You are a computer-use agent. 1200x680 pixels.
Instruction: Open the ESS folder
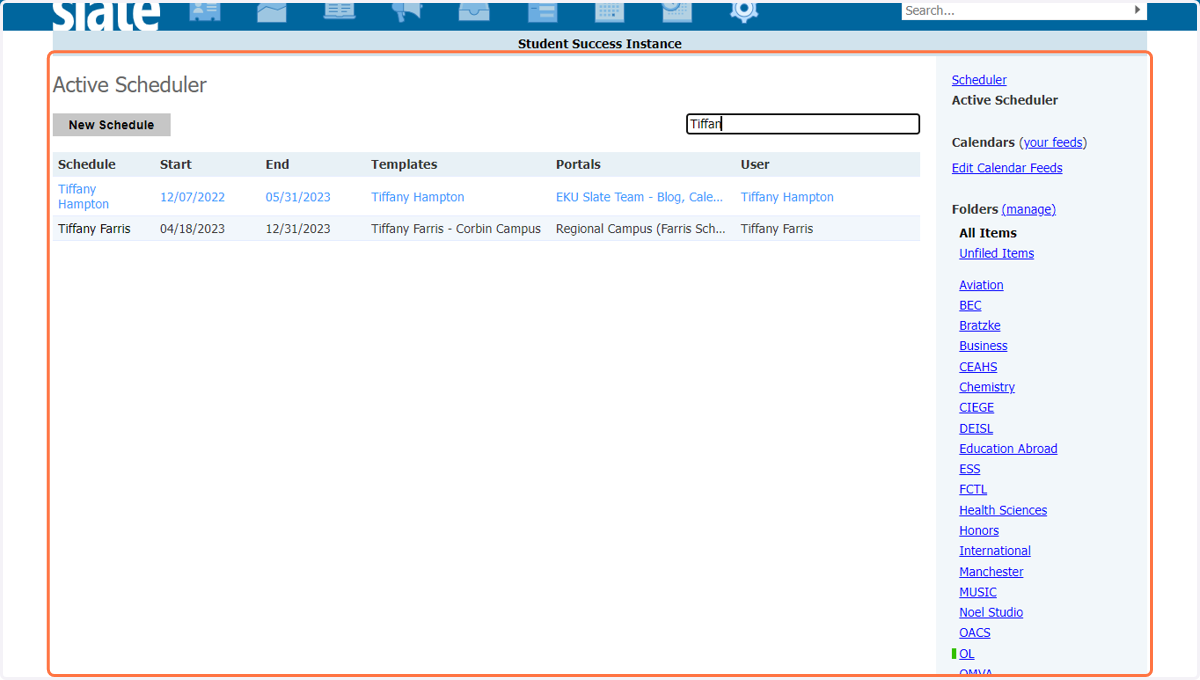tap(970, 469)
